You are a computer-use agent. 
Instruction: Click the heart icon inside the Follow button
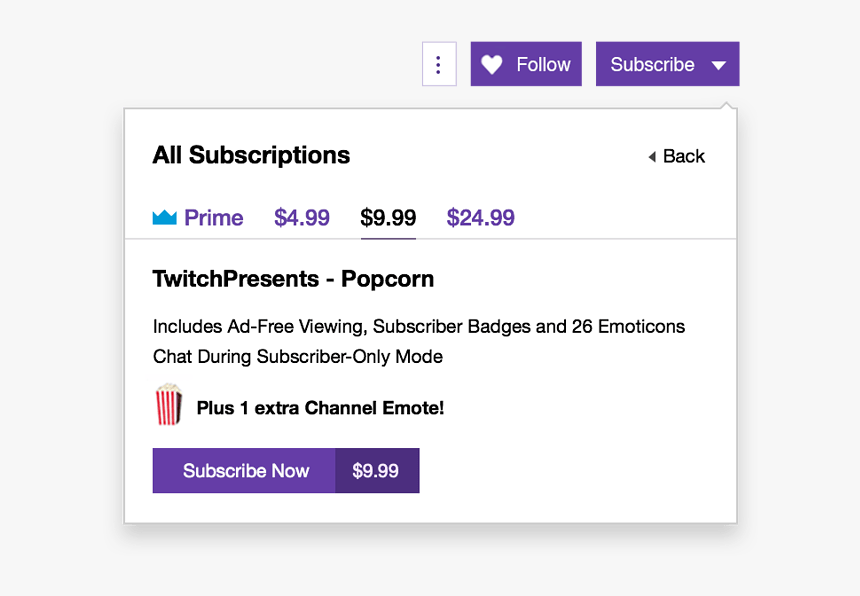tap(491, 63)
